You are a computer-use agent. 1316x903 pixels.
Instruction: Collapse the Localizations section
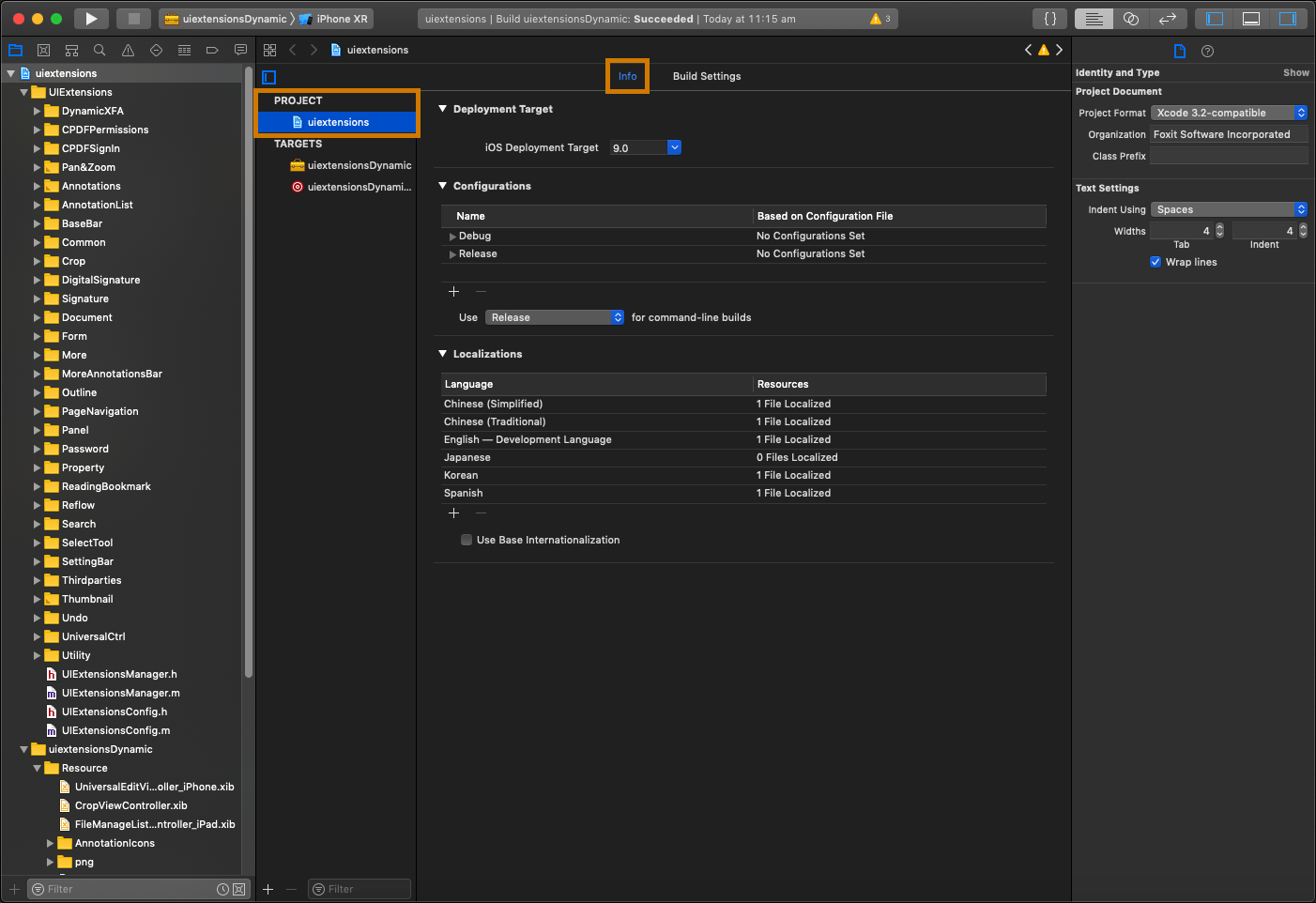coord(442,354)
